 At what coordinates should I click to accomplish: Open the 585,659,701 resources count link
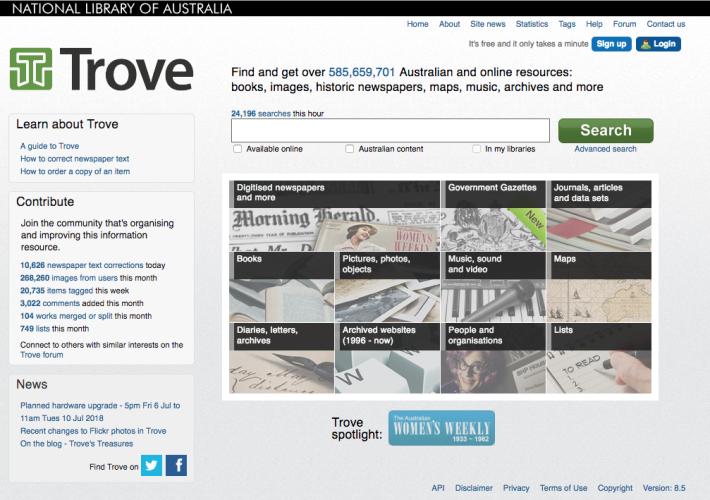coord(362,72)
